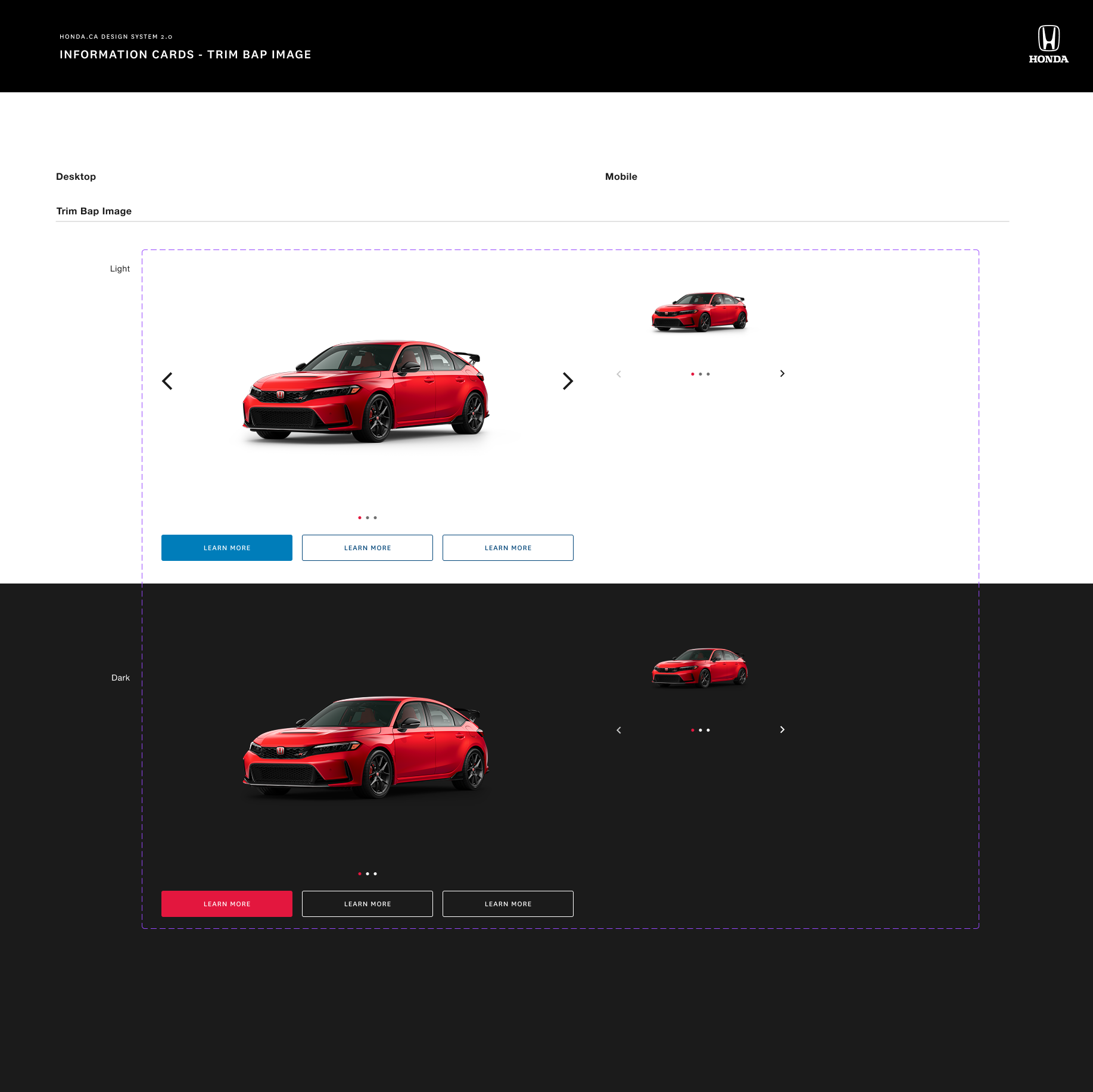Click the previous arrow in light mobile carousel
This screenshot has height=1092, width=1093.
pos(619,374)
